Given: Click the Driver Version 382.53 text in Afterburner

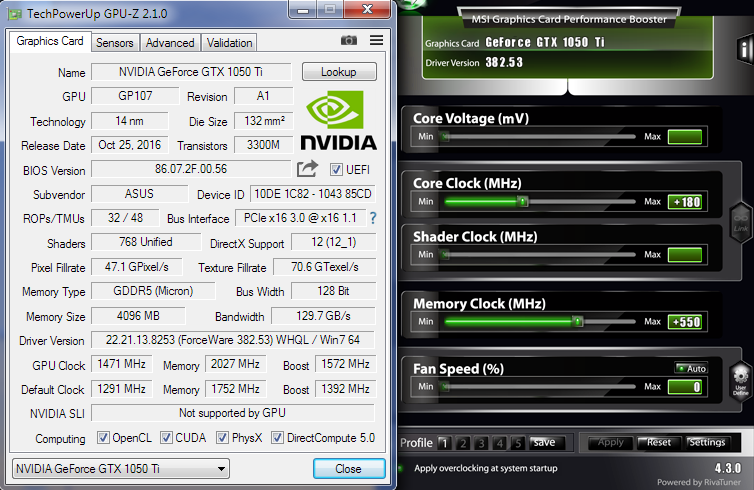Looking at the screenshot, I should tap(504, 63).
